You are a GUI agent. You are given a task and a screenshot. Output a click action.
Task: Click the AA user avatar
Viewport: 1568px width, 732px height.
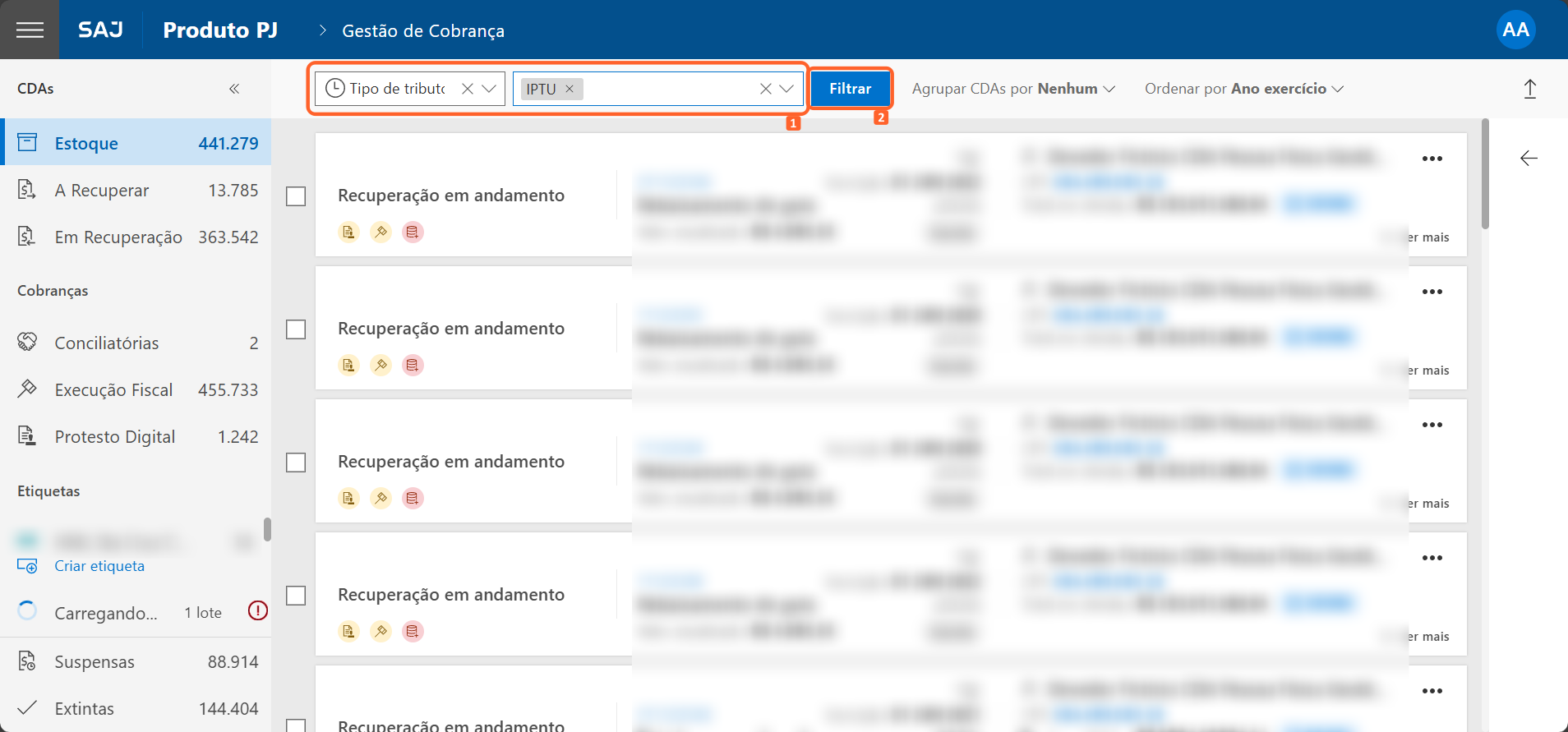[1515, 30]
